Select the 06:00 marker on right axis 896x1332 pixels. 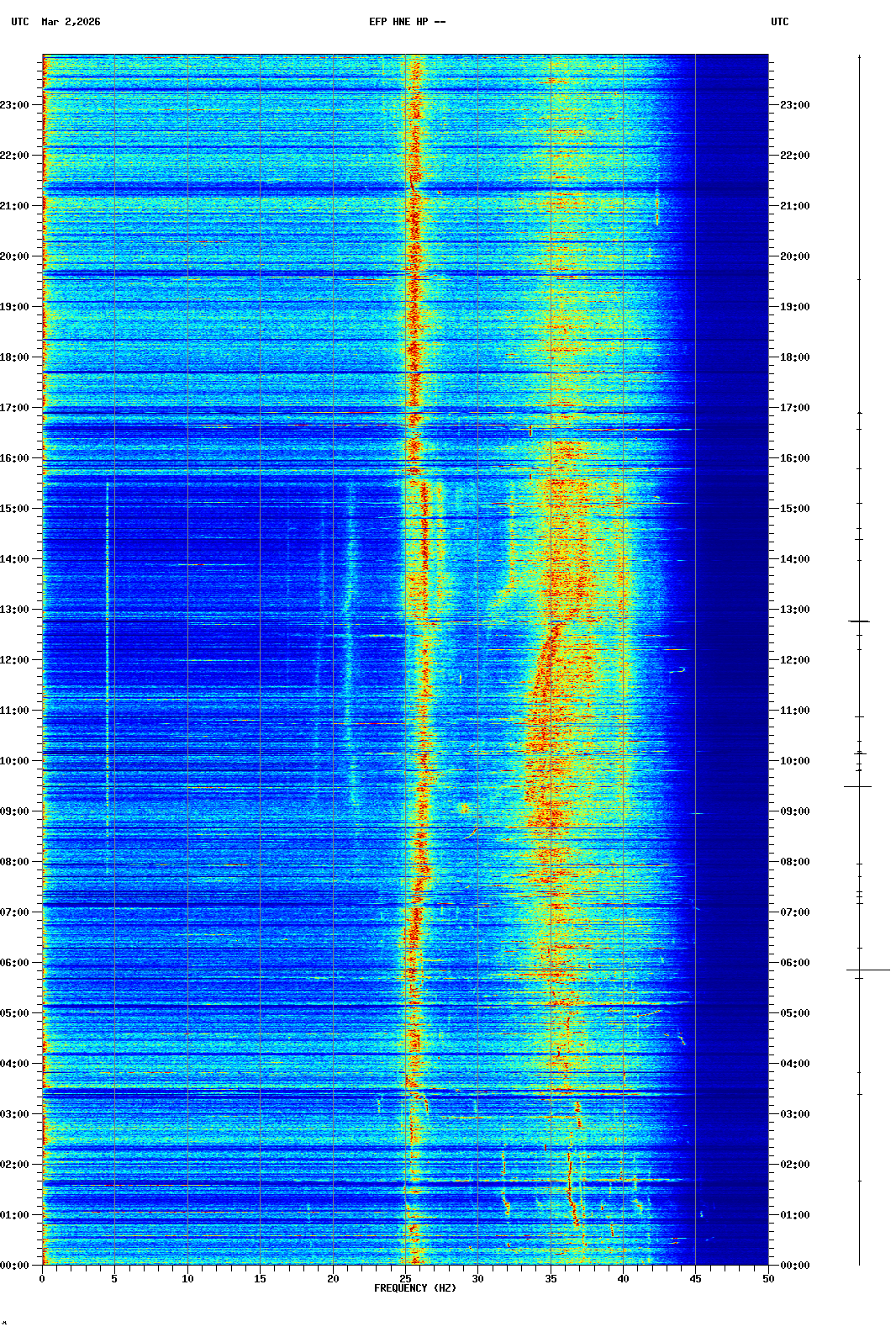point(794,963)
